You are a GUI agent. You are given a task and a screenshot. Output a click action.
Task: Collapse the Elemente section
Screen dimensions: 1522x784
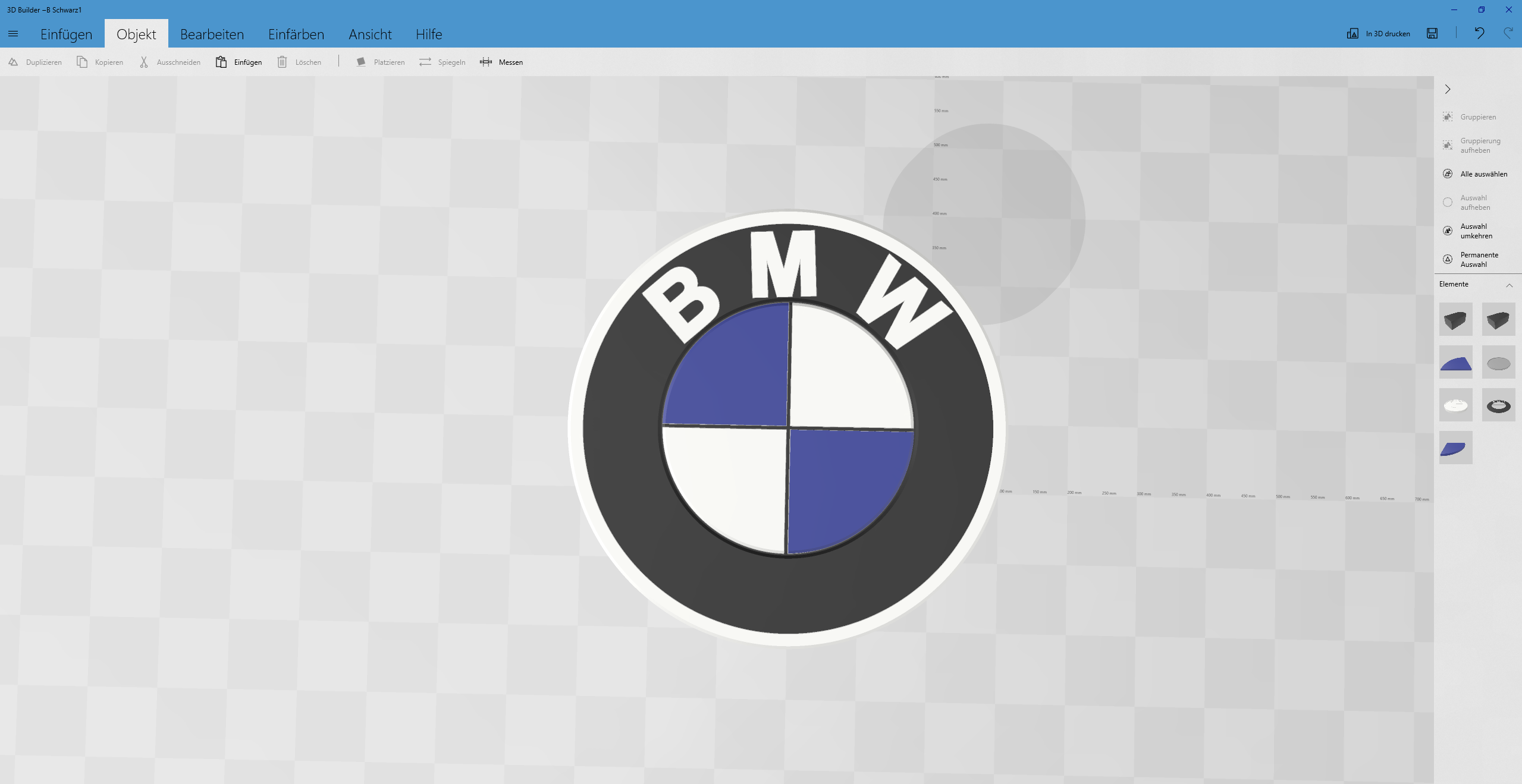click(x=1509, y=285)
